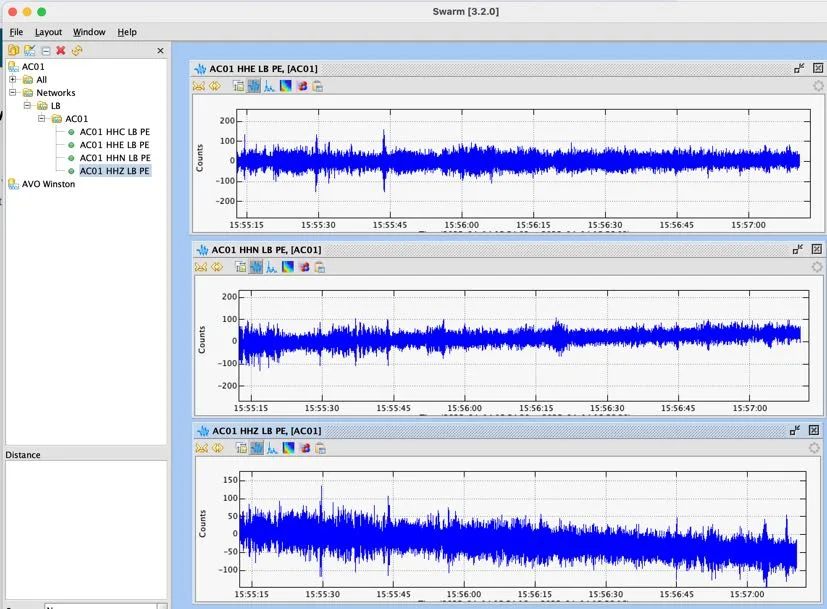Image resolution: width=827 pixels, height=609 pixels.
Task: Open wave settings in HHN panel
Action: pyautogui.click(x=241, y=267)
